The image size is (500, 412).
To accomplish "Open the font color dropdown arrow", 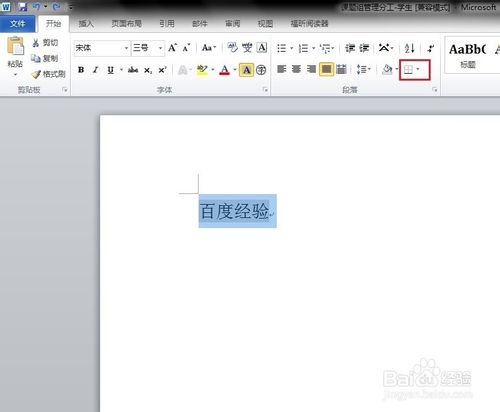I will (235, 70).
